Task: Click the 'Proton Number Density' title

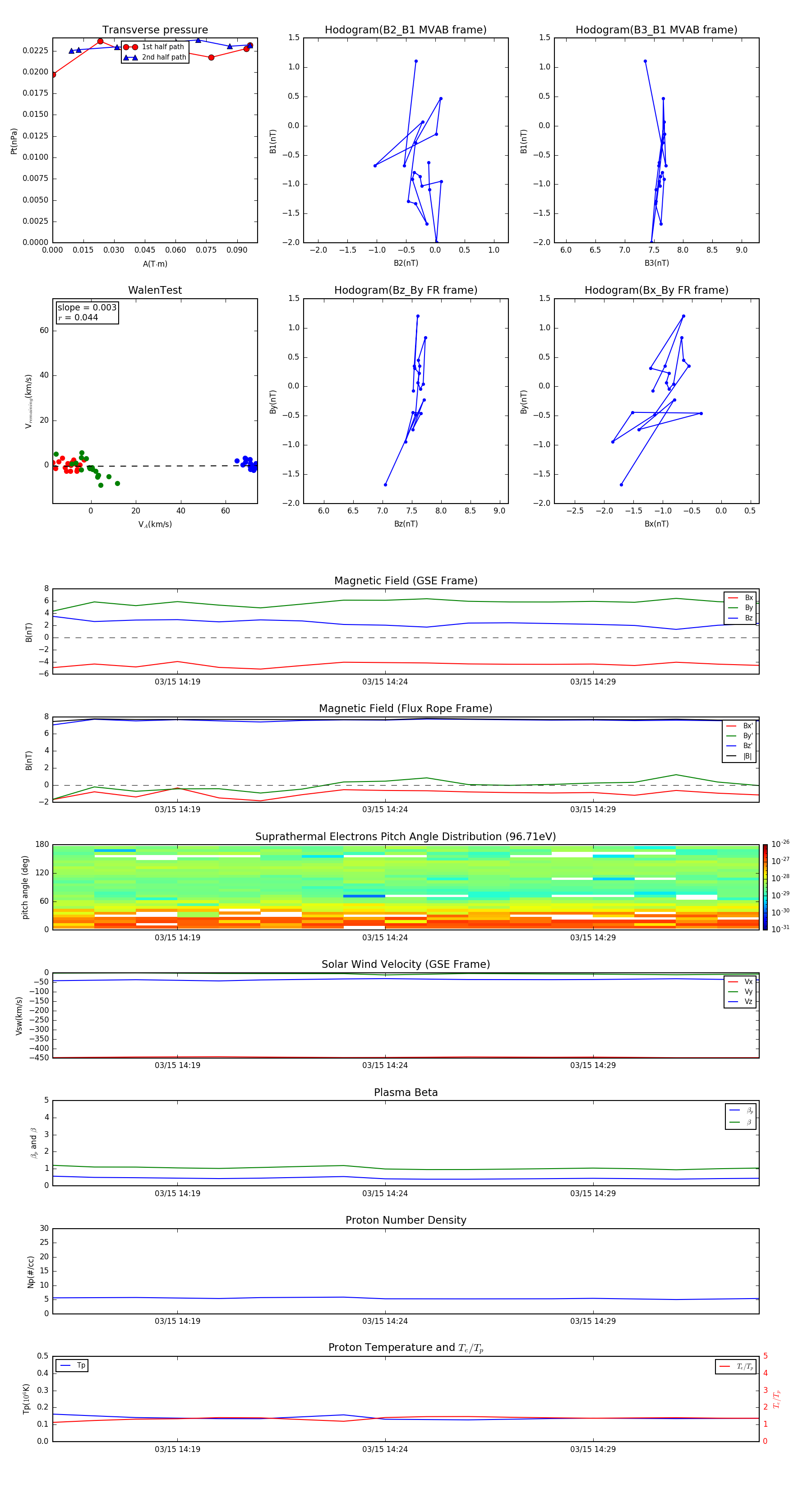Action: [x=406, y=1220]
